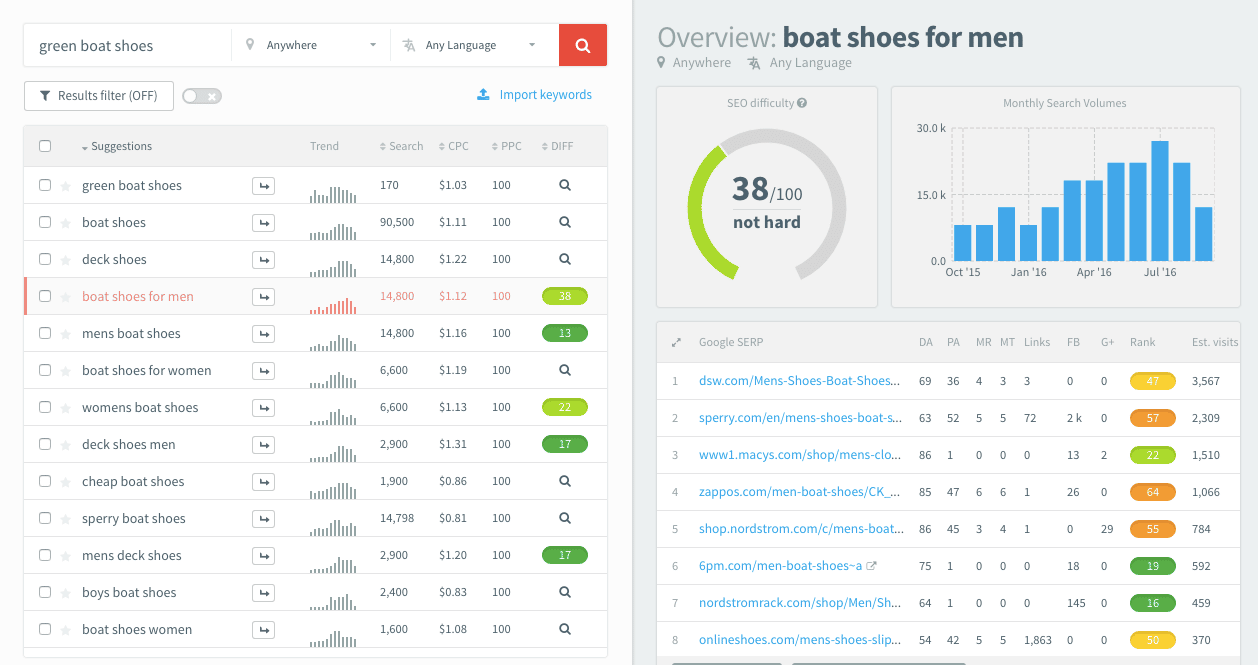Click the www1.macys.com SERP result
The height and width of the screenshot is (665, 1258).
801,455
